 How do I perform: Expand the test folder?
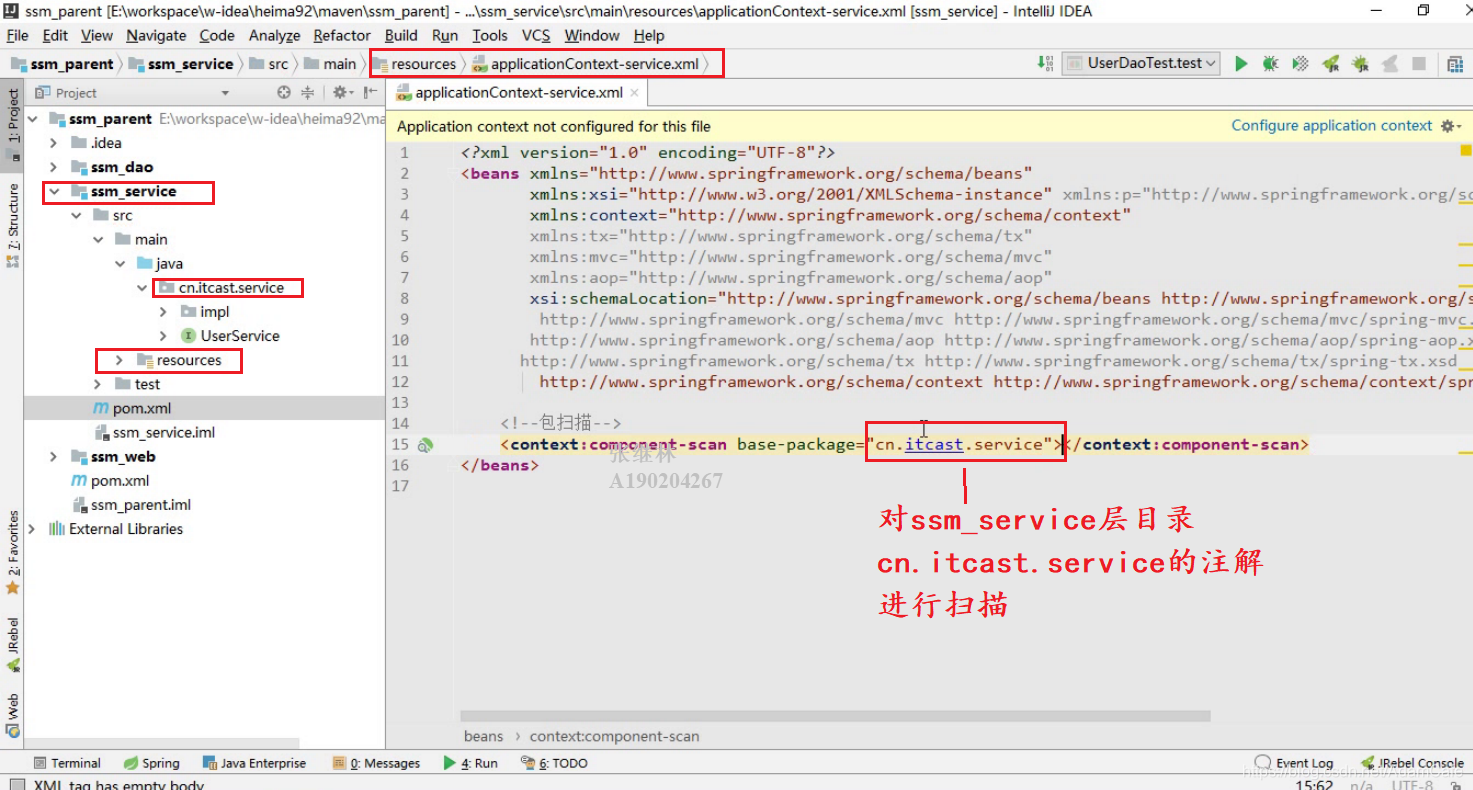click(98, 384)
